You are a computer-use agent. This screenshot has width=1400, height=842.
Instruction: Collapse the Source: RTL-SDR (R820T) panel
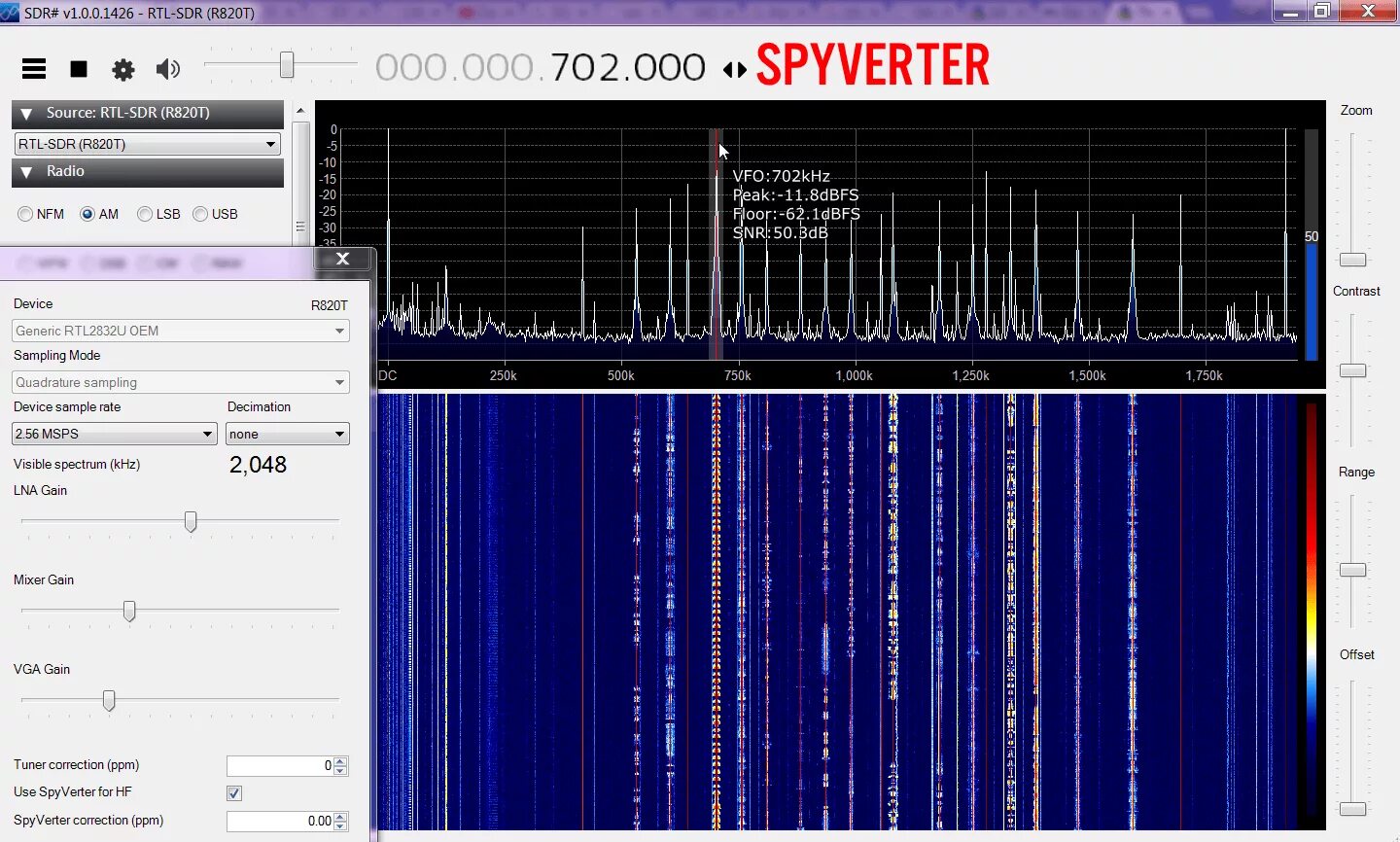point(26,114)
